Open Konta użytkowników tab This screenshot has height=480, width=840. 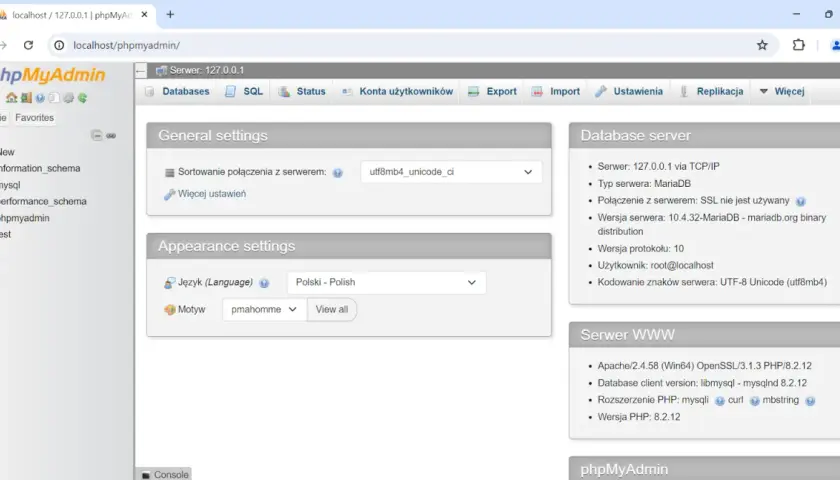tap(397, 92)
